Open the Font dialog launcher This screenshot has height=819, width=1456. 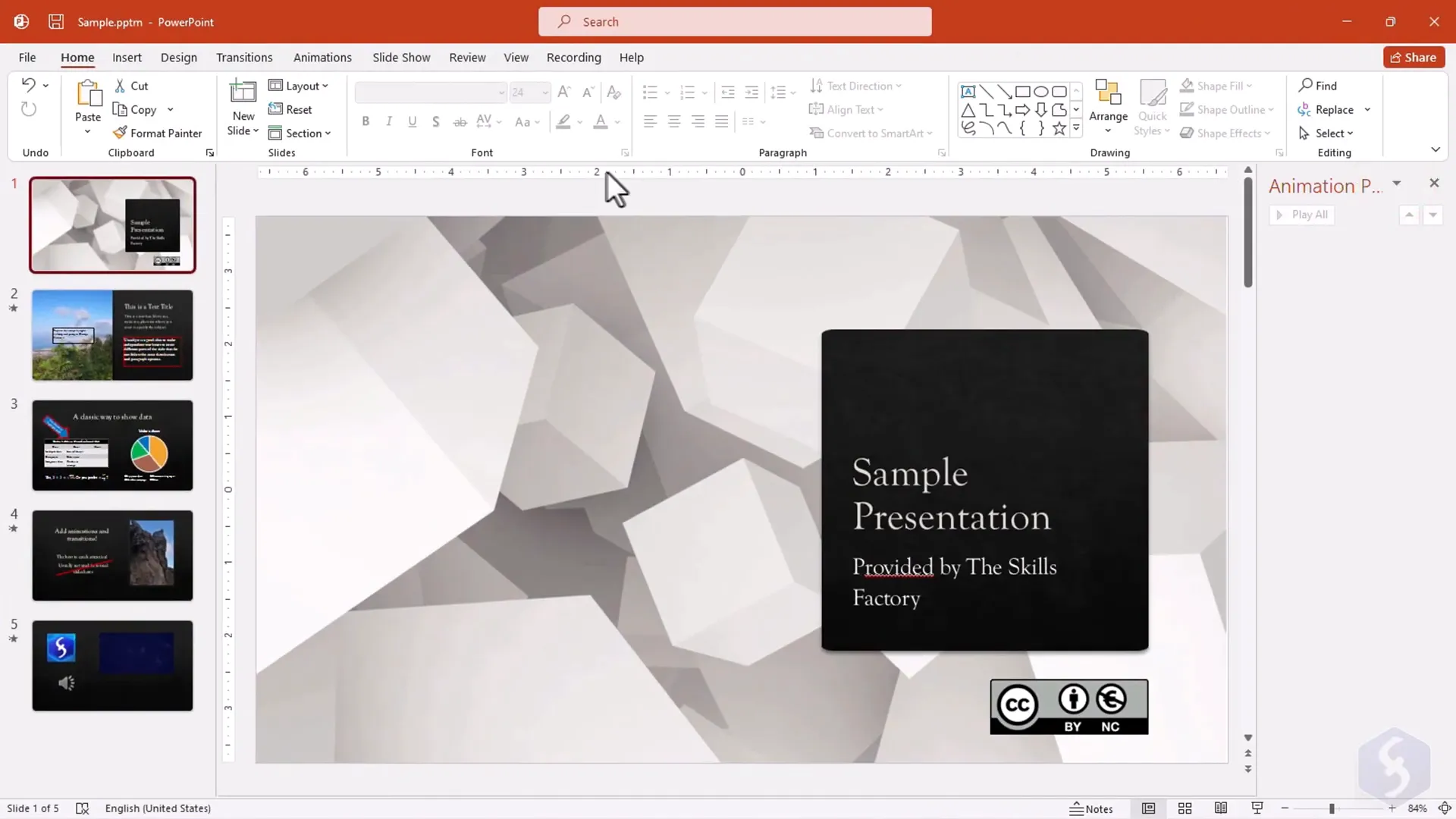tap(625, 153)
